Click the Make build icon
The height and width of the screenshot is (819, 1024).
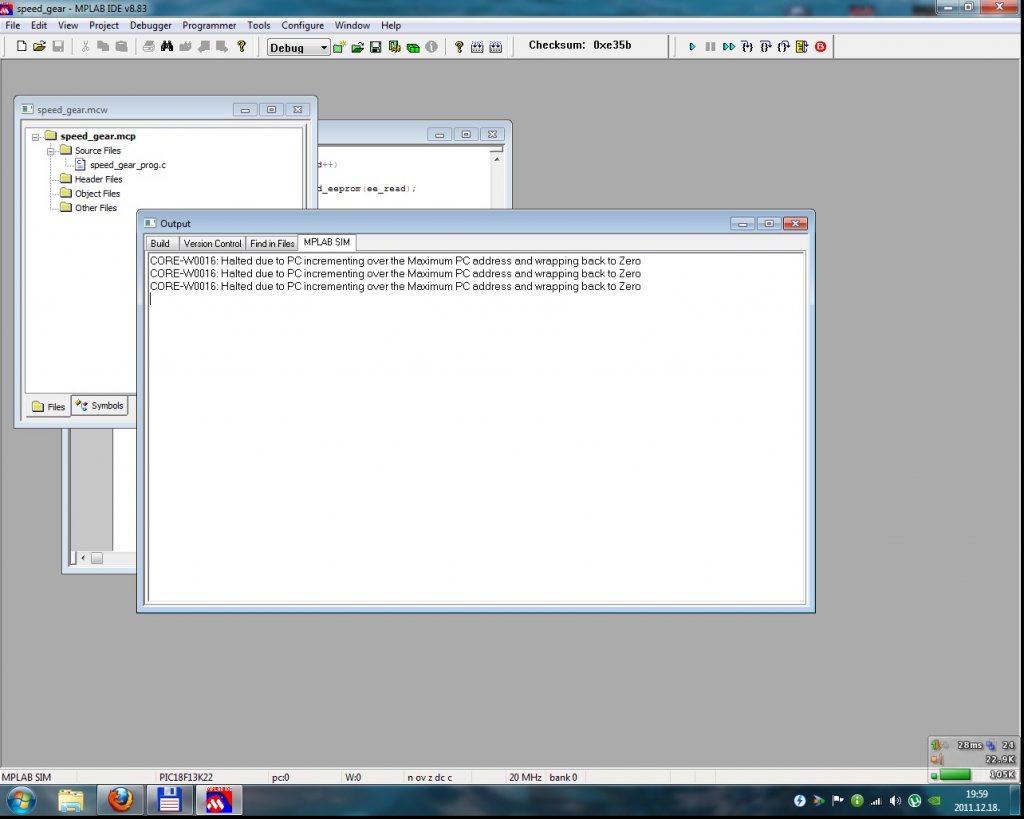point(477,47)
